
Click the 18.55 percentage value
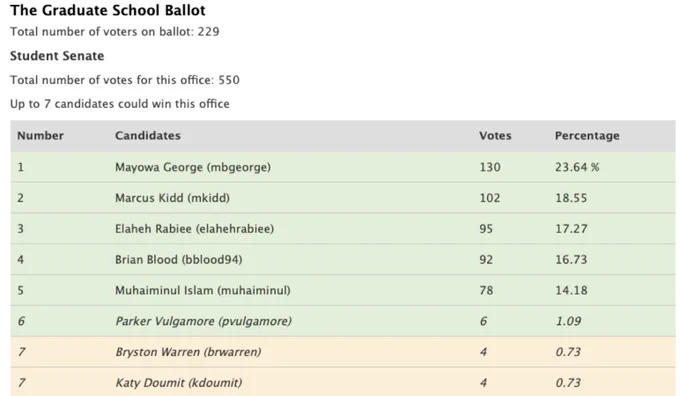pyautogui.click(x=571, y=198)
